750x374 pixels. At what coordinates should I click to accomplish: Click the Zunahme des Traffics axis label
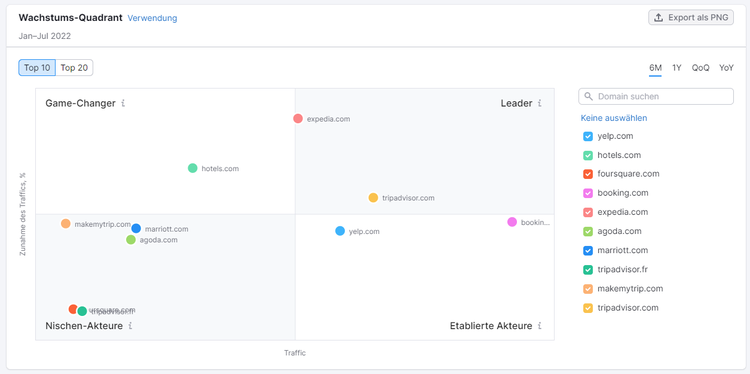coord(22,214)
